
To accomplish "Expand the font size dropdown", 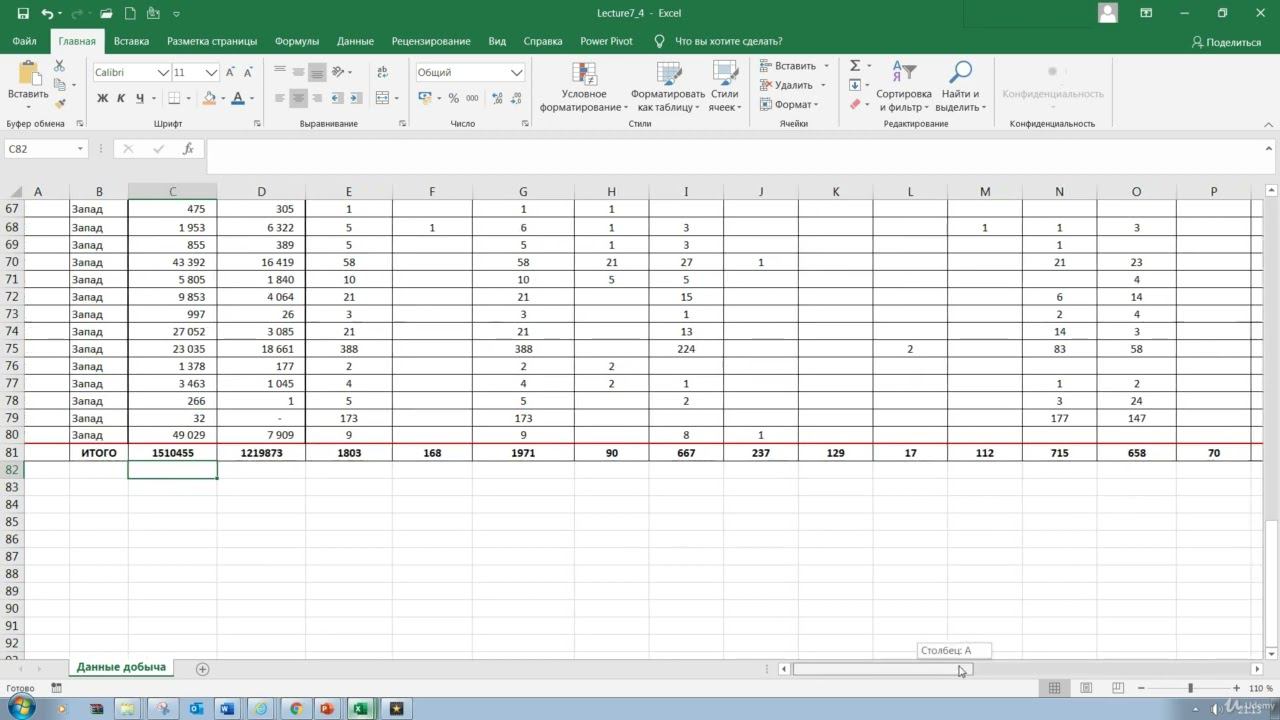I will pyautogui.click(x=211, y=73).
